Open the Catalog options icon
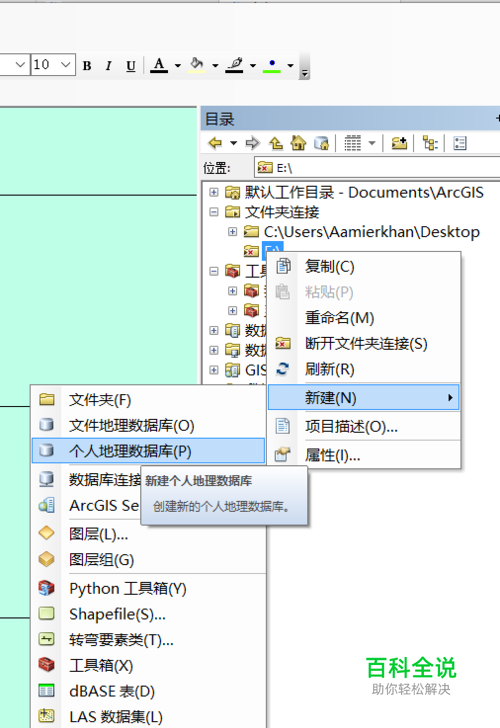Screen dimensions: 500x728 pos(460,143)
